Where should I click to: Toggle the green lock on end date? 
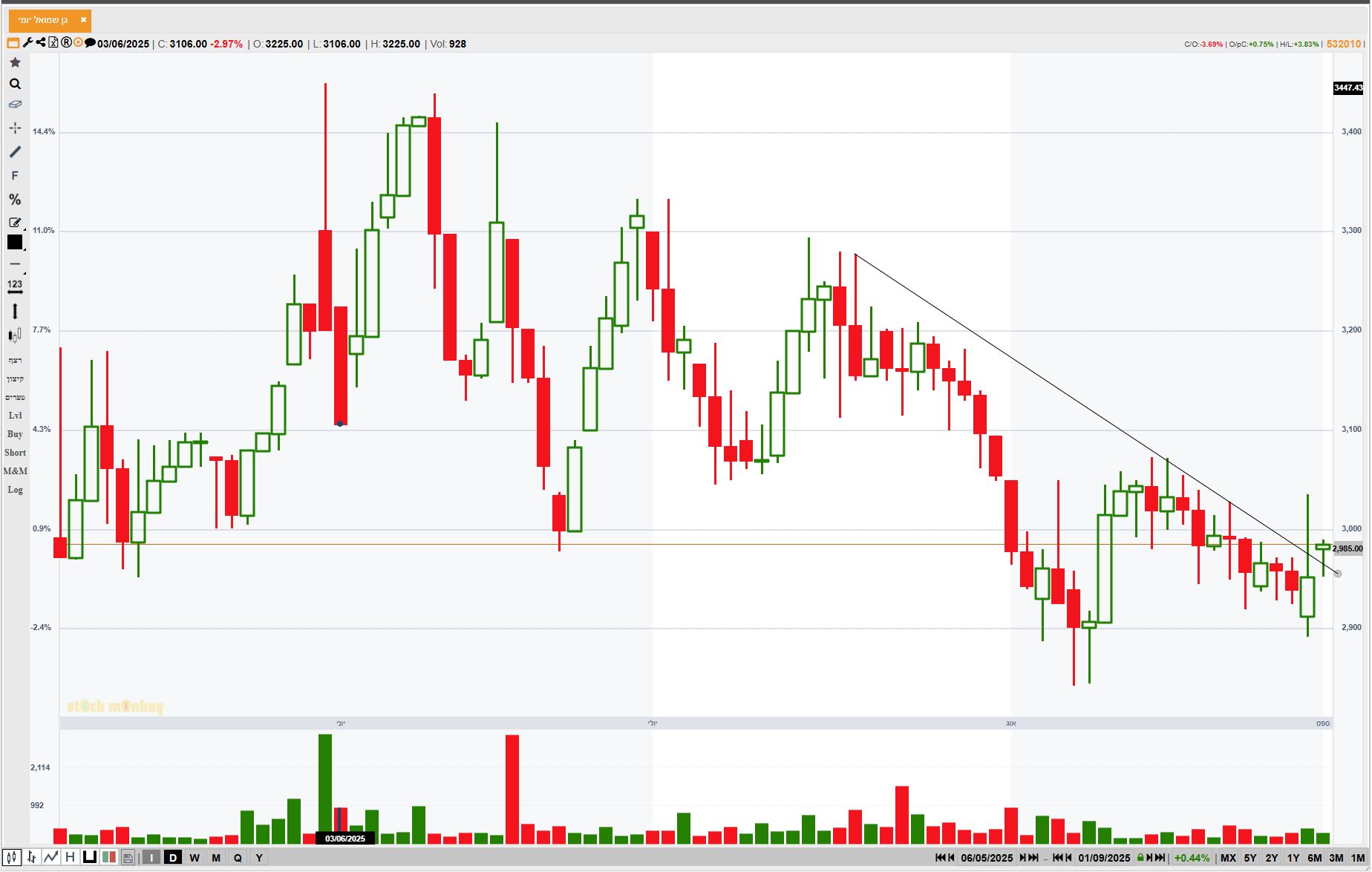[1140, 858]
